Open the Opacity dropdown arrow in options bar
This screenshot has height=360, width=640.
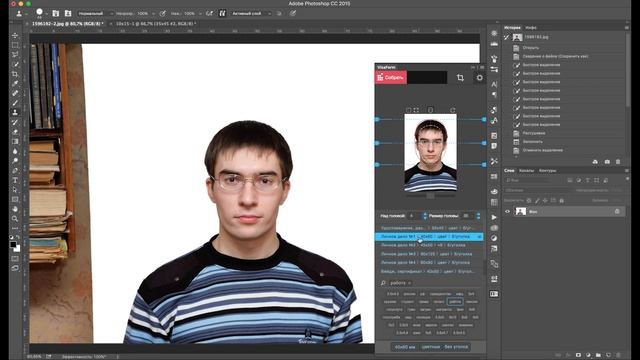point(153,13)
